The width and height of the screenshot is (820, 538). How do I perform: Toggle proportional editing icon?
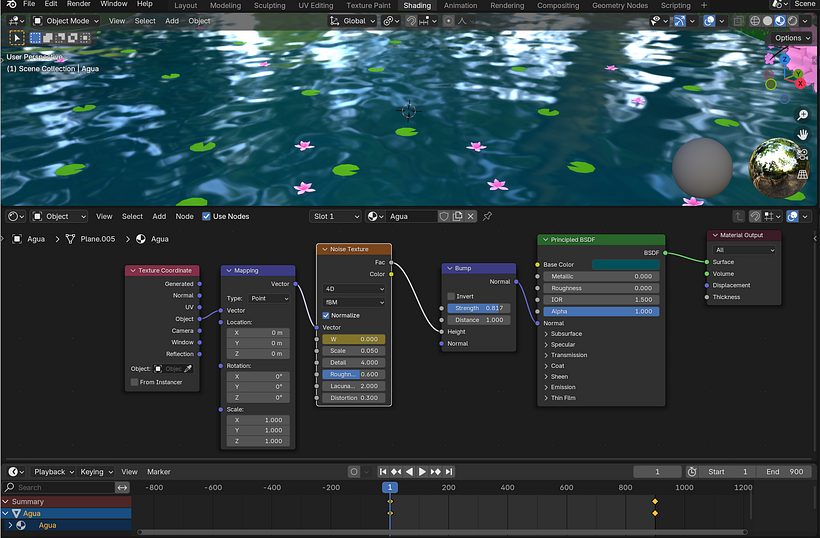coord(448,21)
